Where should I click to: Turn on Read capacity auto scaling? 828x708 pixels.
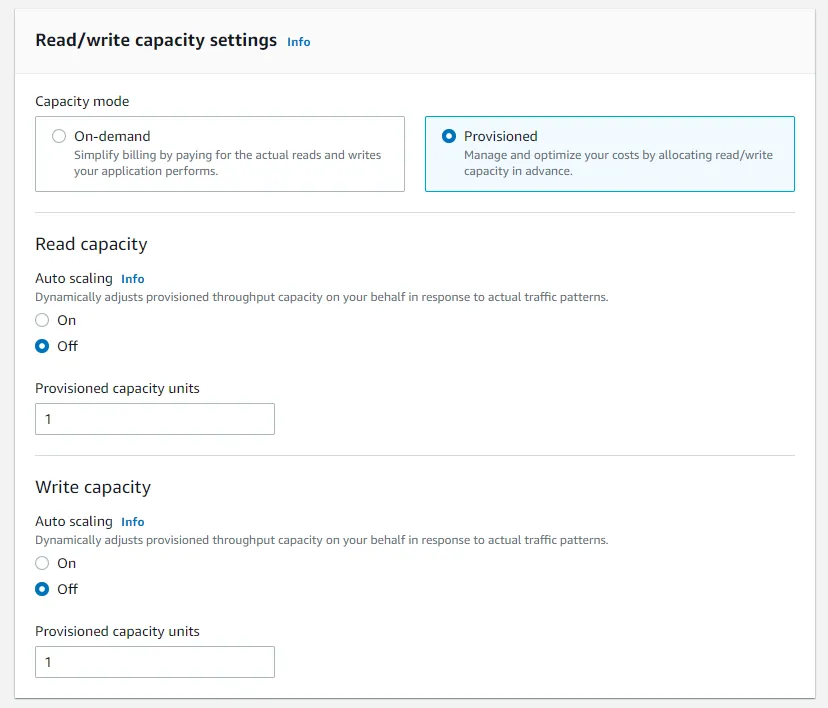(42, 320)
